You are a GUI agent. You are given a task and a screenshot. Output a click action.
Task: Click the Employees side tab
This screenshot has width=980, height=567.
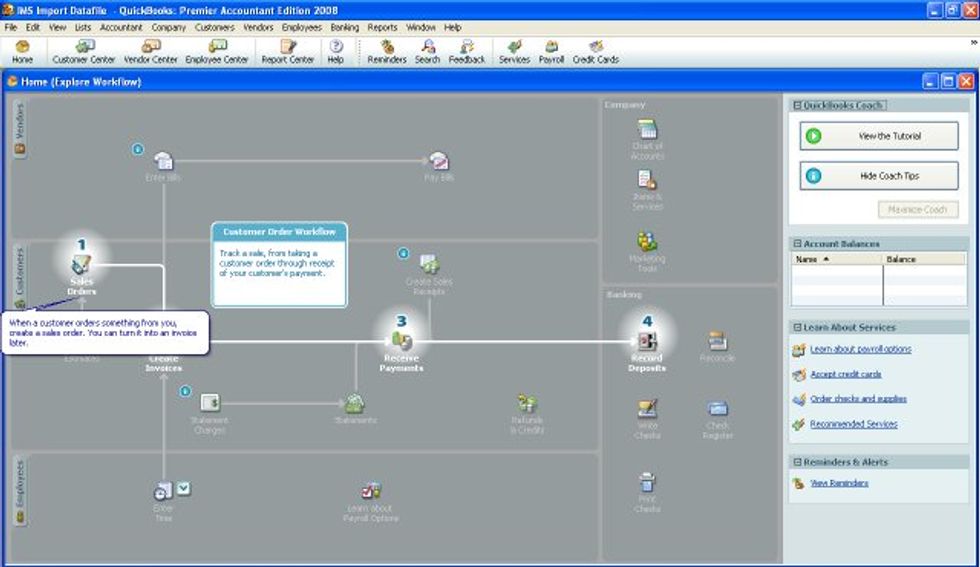pyautogui.click(x=20, y=491)
